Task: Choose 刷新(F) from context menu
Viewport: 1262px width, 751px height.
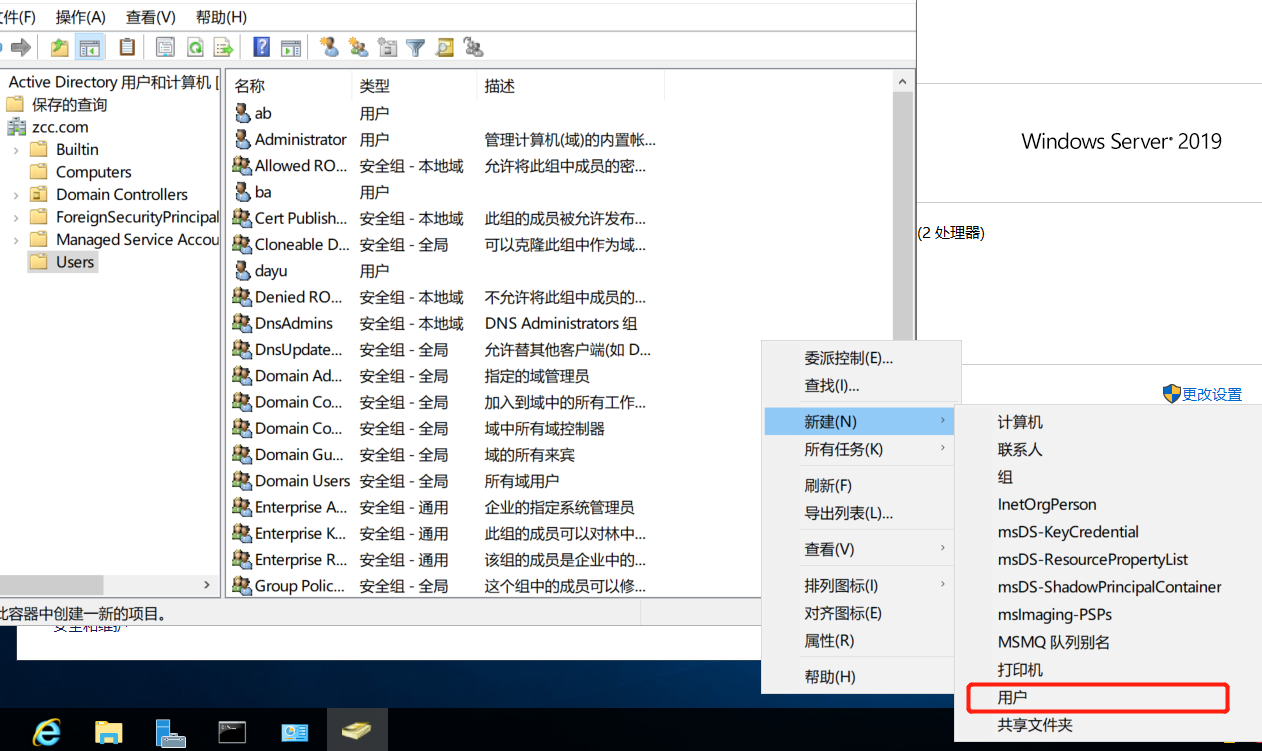Action: tap(860, 486)
